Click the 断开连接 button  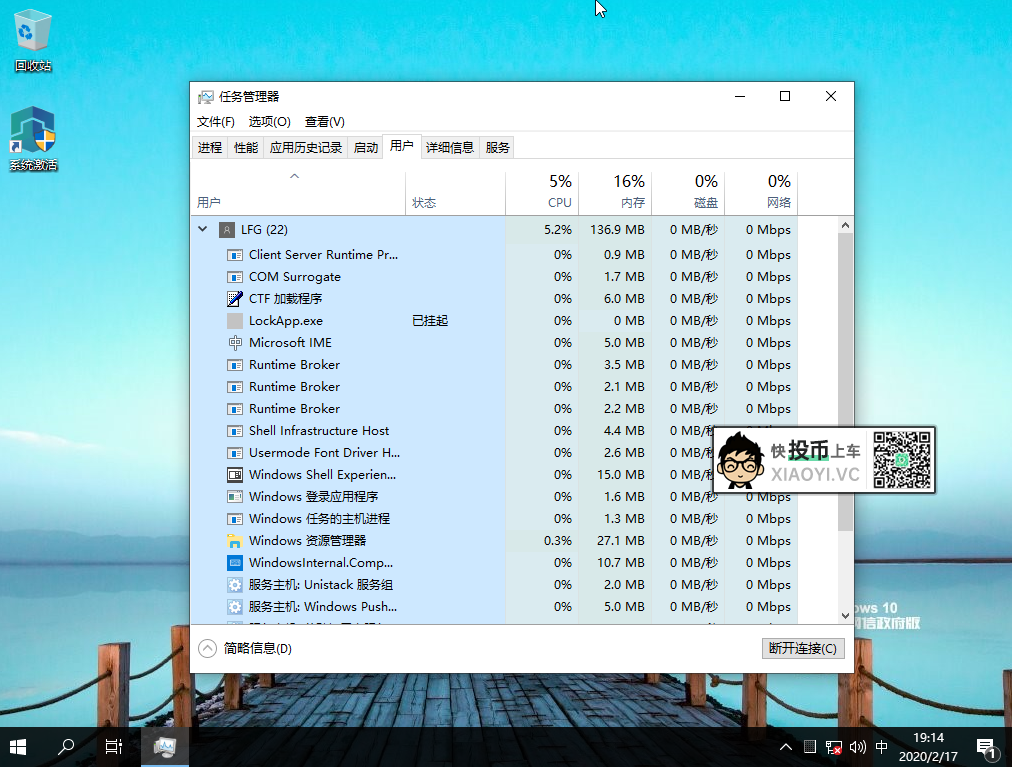tap(802, 648)
